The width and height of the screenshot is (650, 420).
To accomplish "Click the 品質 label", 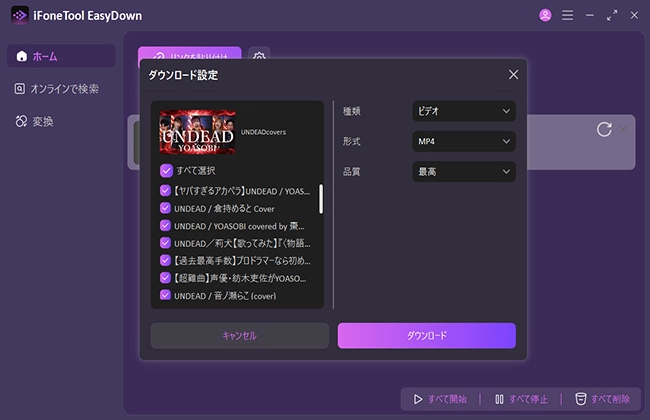I will [x=352, y=172].
